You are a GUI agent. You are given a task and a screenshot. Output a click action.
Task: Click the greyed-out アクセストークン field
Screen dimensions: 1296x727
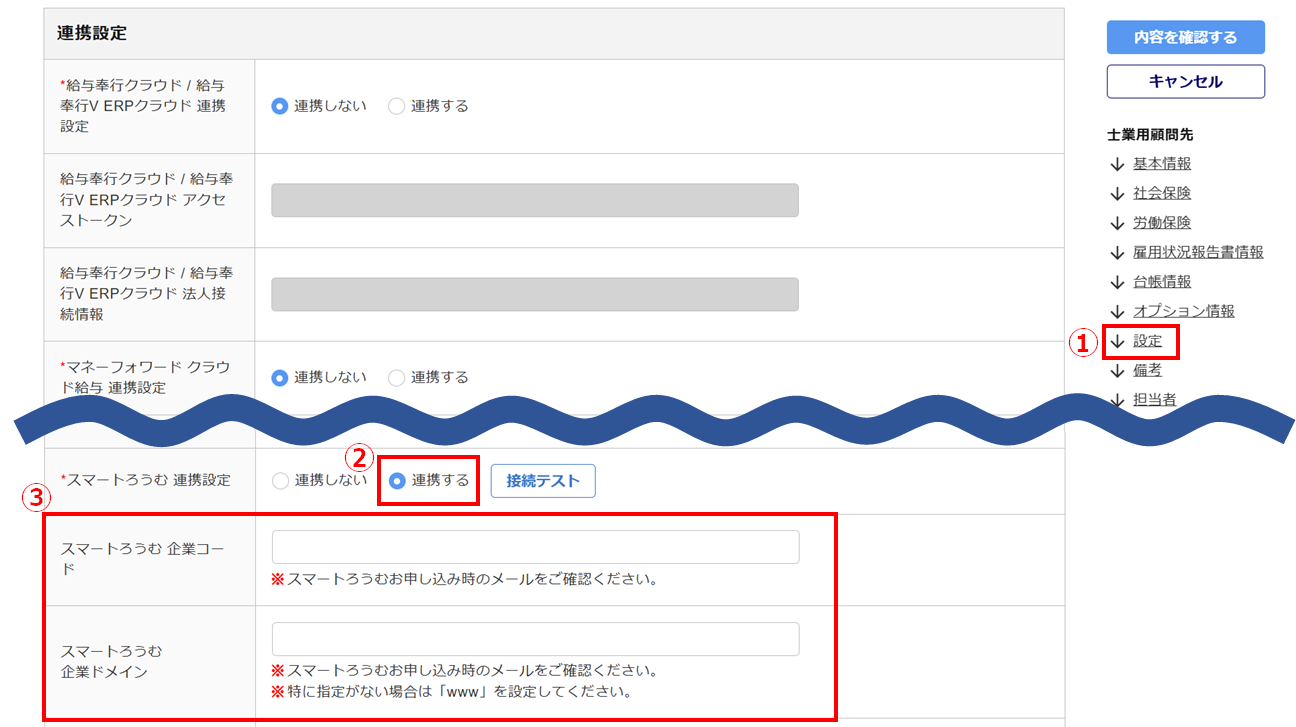[535, 200]
